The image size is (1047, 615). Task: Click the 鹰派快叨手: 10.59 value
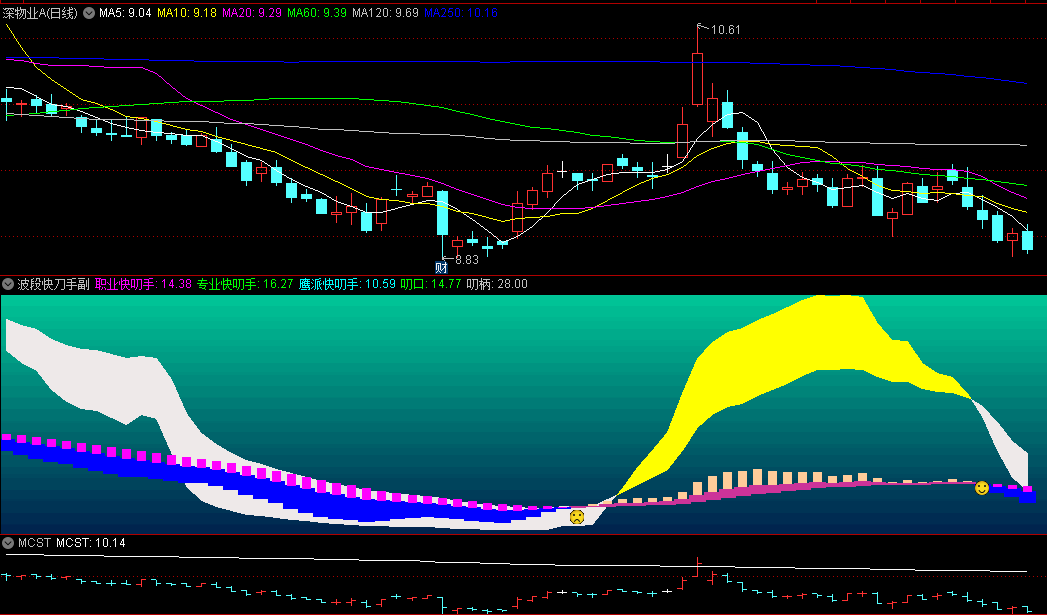tap(347, 284)
